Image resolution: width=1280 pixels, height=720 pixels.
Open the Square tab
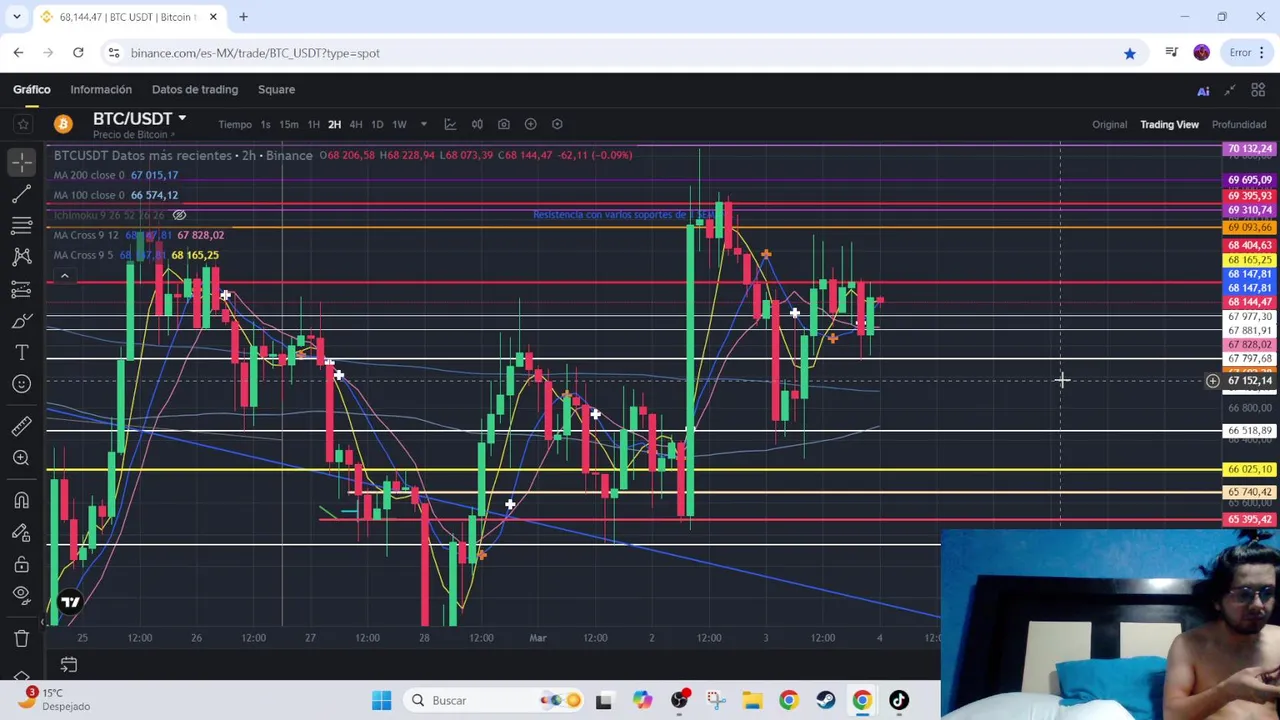pyautogui.click(x=276, y=89)
